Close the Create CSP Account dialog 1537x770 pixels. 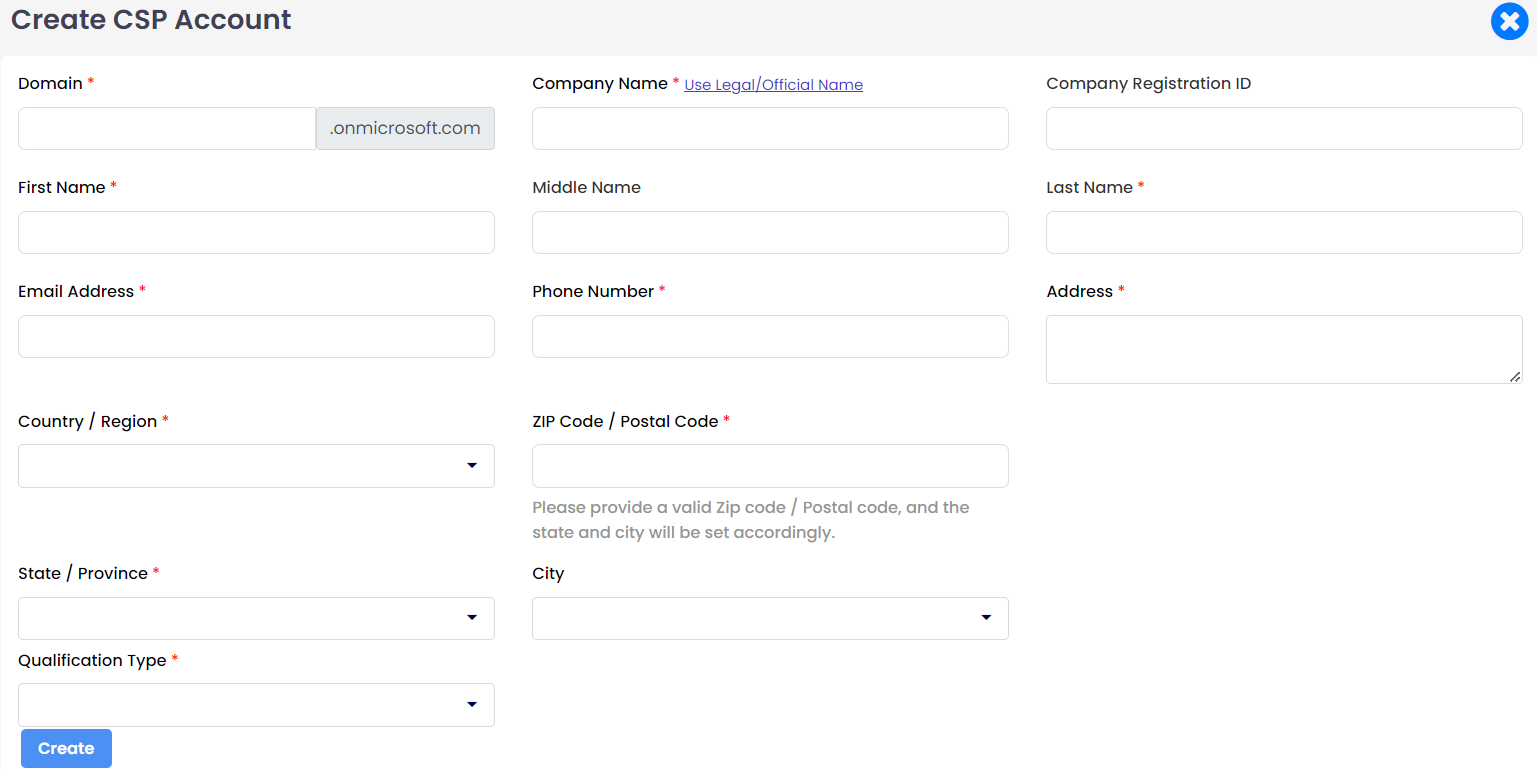pos(1509,22)
